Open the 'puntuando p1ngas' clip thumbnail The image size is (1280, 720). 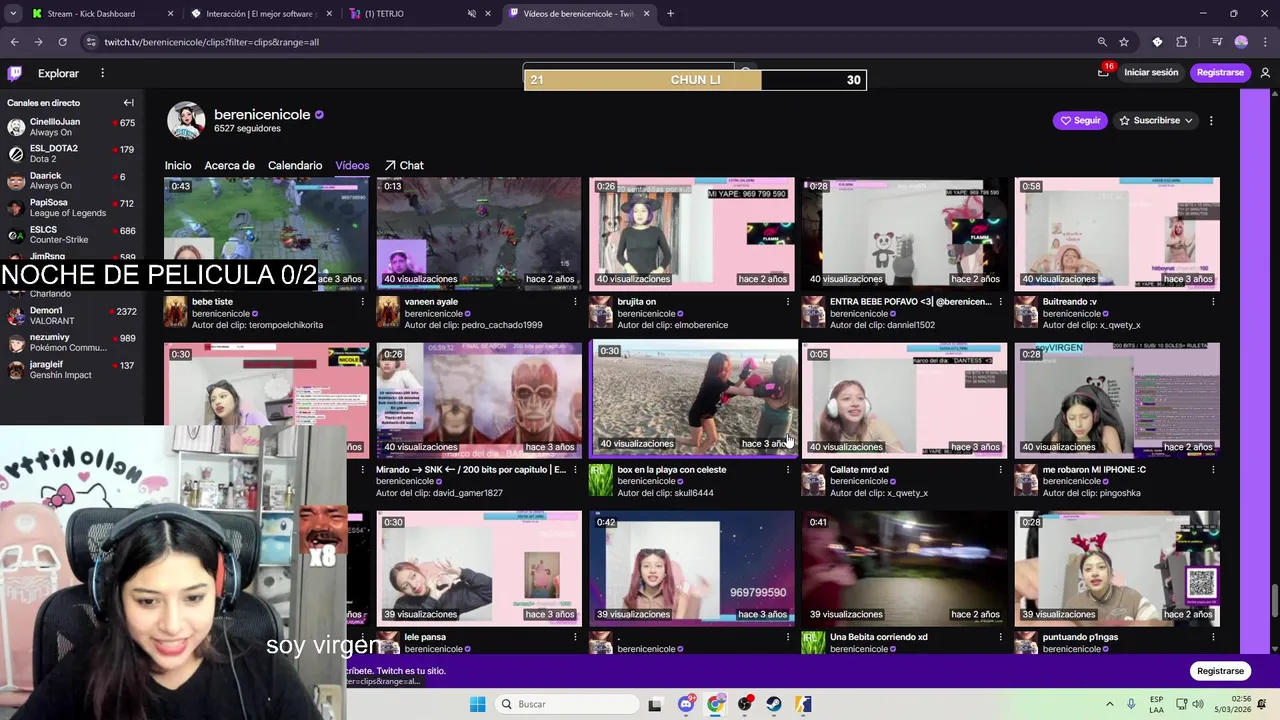pyautogui.click(x=1117, y=568)
